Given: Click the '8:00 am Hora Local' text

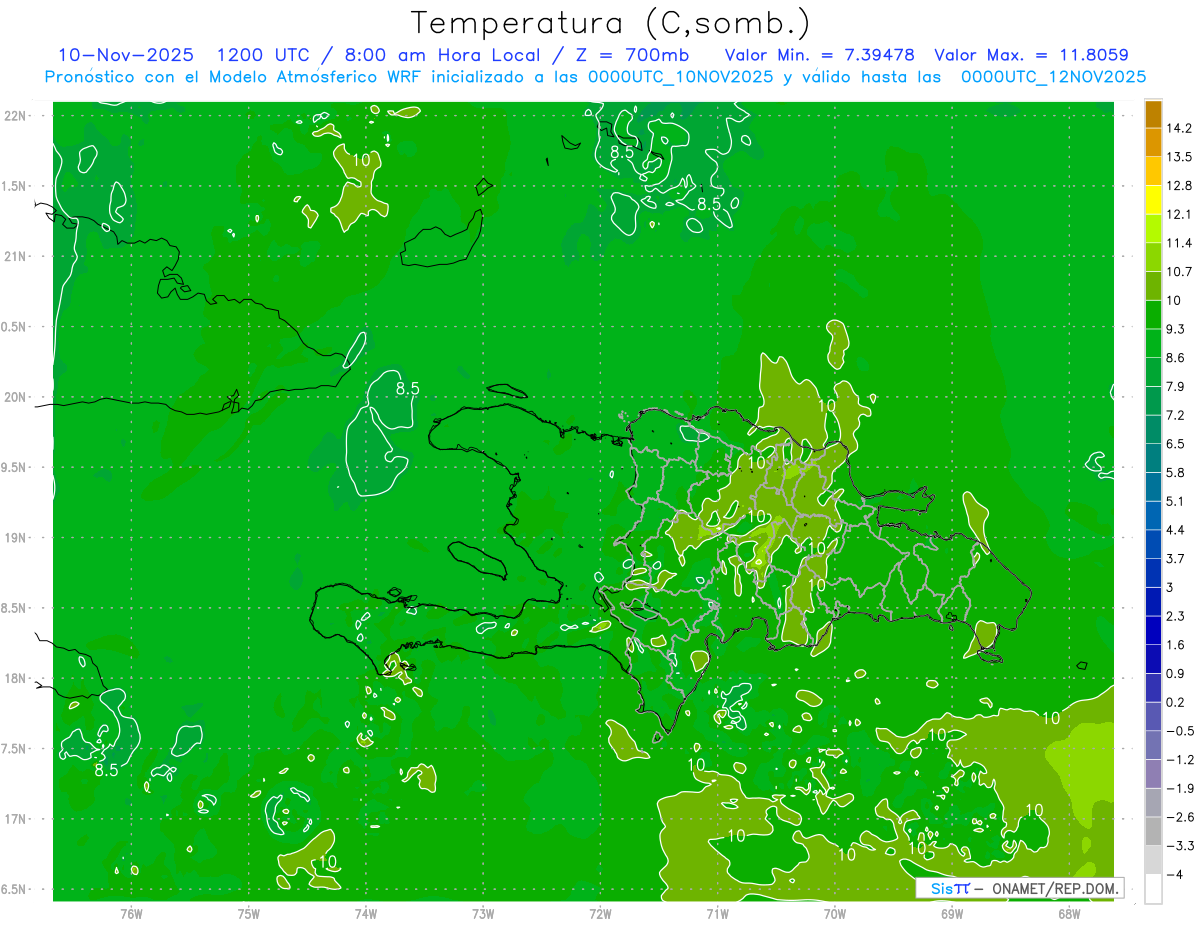Looking at the screenshot, I should click(x=444, y=55).
